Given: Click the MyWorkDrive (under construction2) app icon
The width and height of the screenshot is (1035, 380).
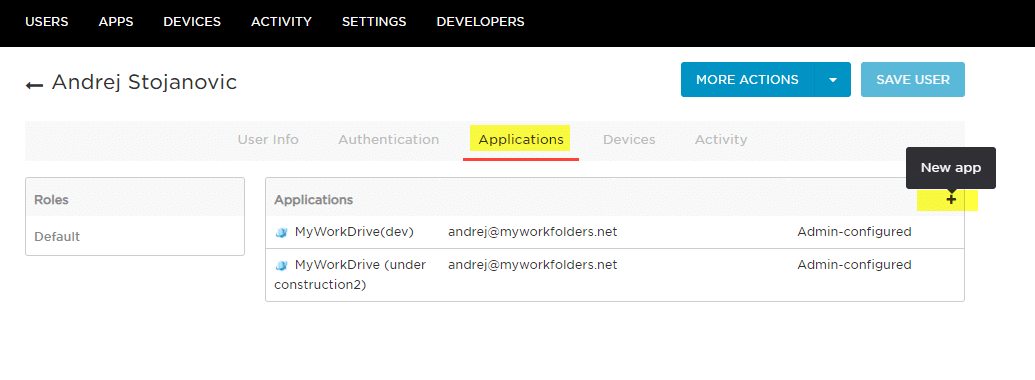Looking at the screenshot, I should (282, 265).
